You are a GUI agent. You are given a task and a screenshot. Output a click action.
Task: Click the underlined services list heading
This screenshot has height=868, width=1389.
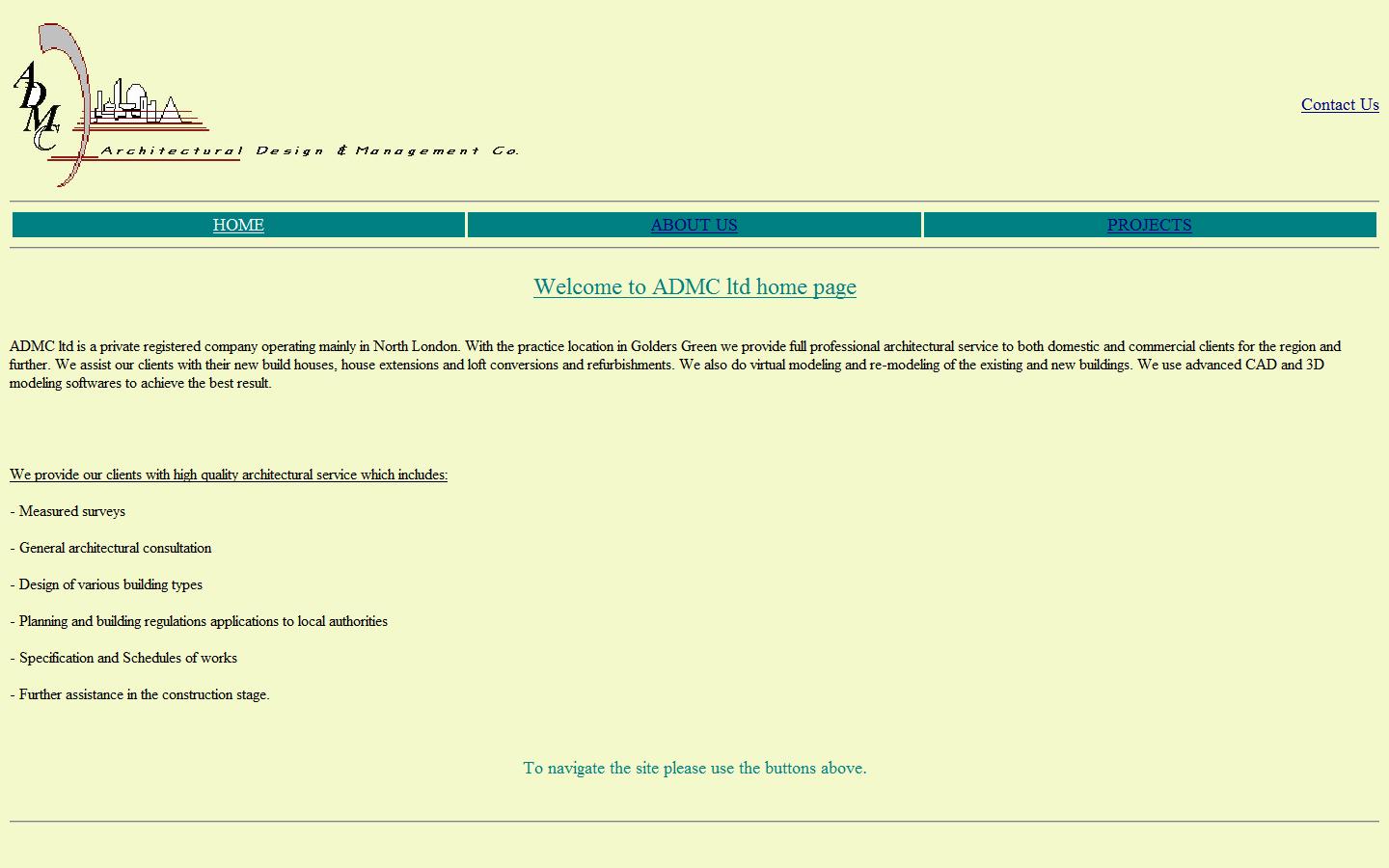click(x=228, y=475)
